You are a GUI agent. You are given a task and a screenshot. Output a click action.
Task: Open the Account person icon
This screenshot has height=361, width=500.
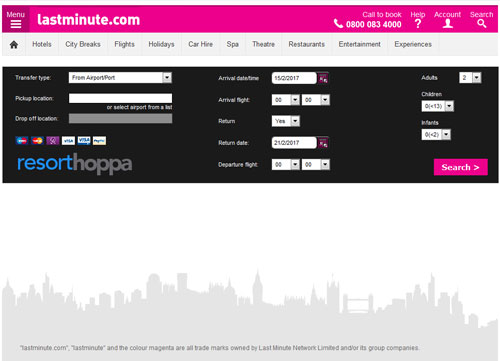tap(448, 24)
